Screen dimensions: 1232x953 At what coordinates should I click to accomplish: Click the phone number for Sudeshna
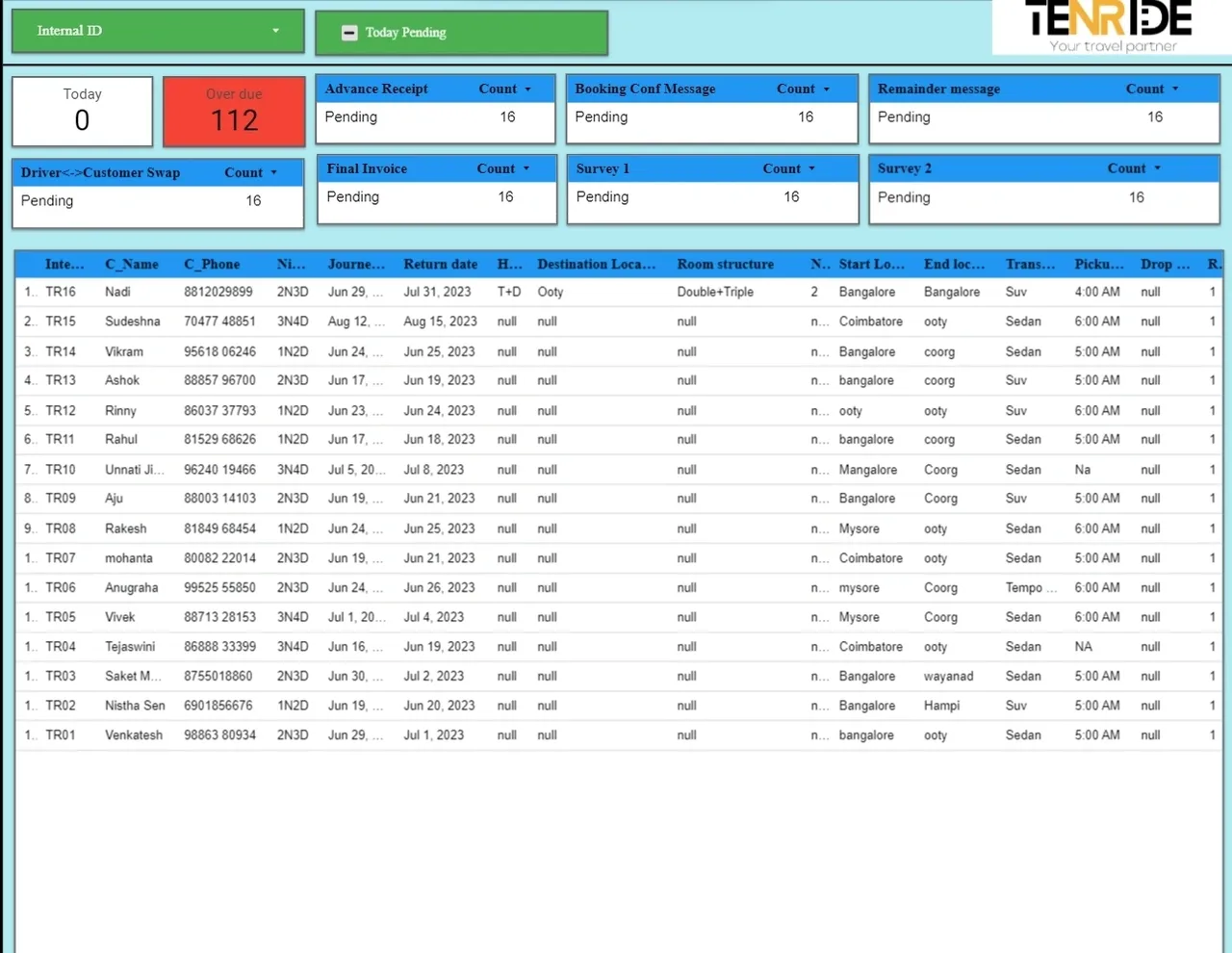pos(219,322)
